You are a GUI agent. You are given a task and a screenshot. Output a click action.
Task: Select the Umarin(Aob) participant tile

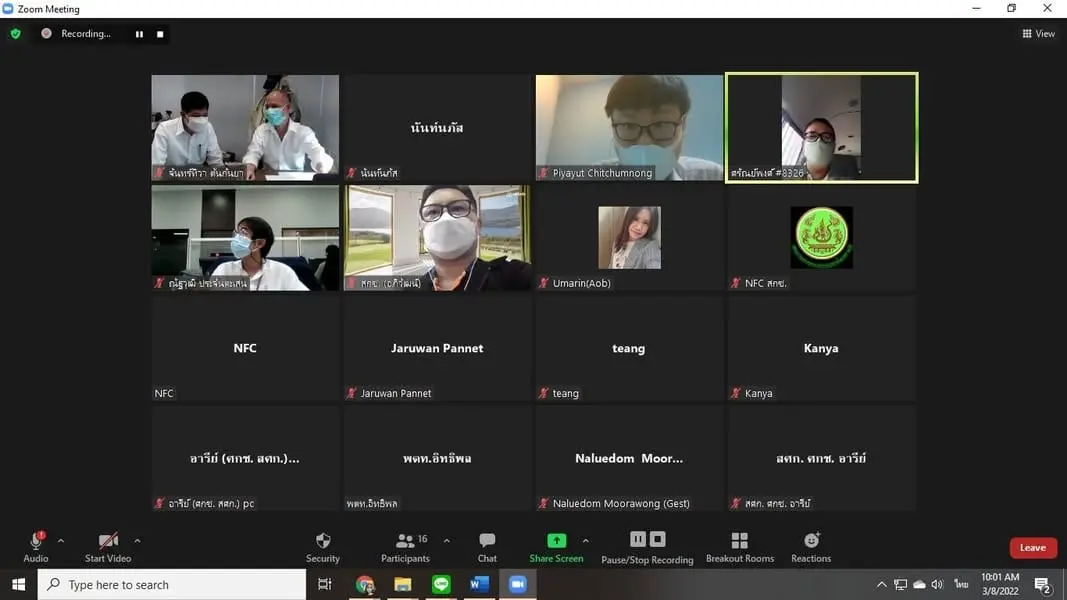[x=629, y=237]
